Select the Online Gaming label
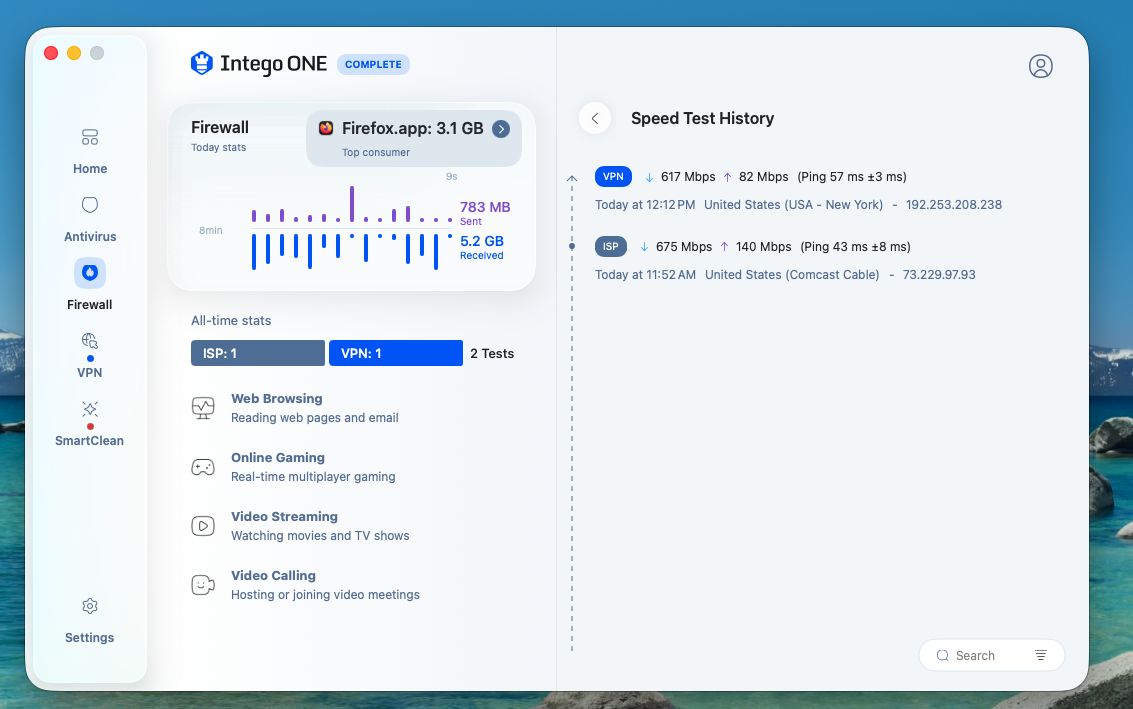 point(277,458)
